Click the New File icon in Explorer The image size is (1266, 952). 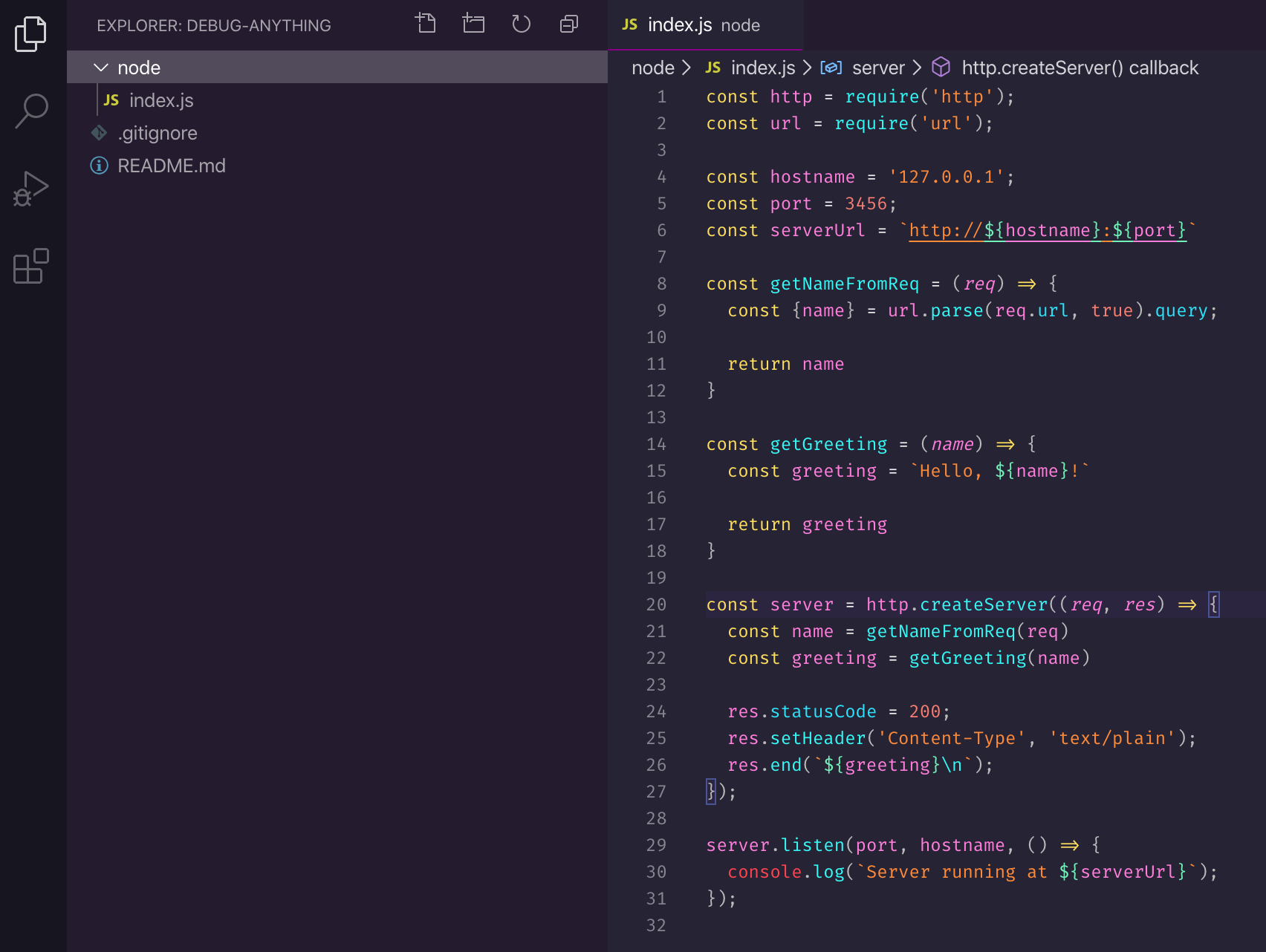pyautogui.click(x=426, y=24)
